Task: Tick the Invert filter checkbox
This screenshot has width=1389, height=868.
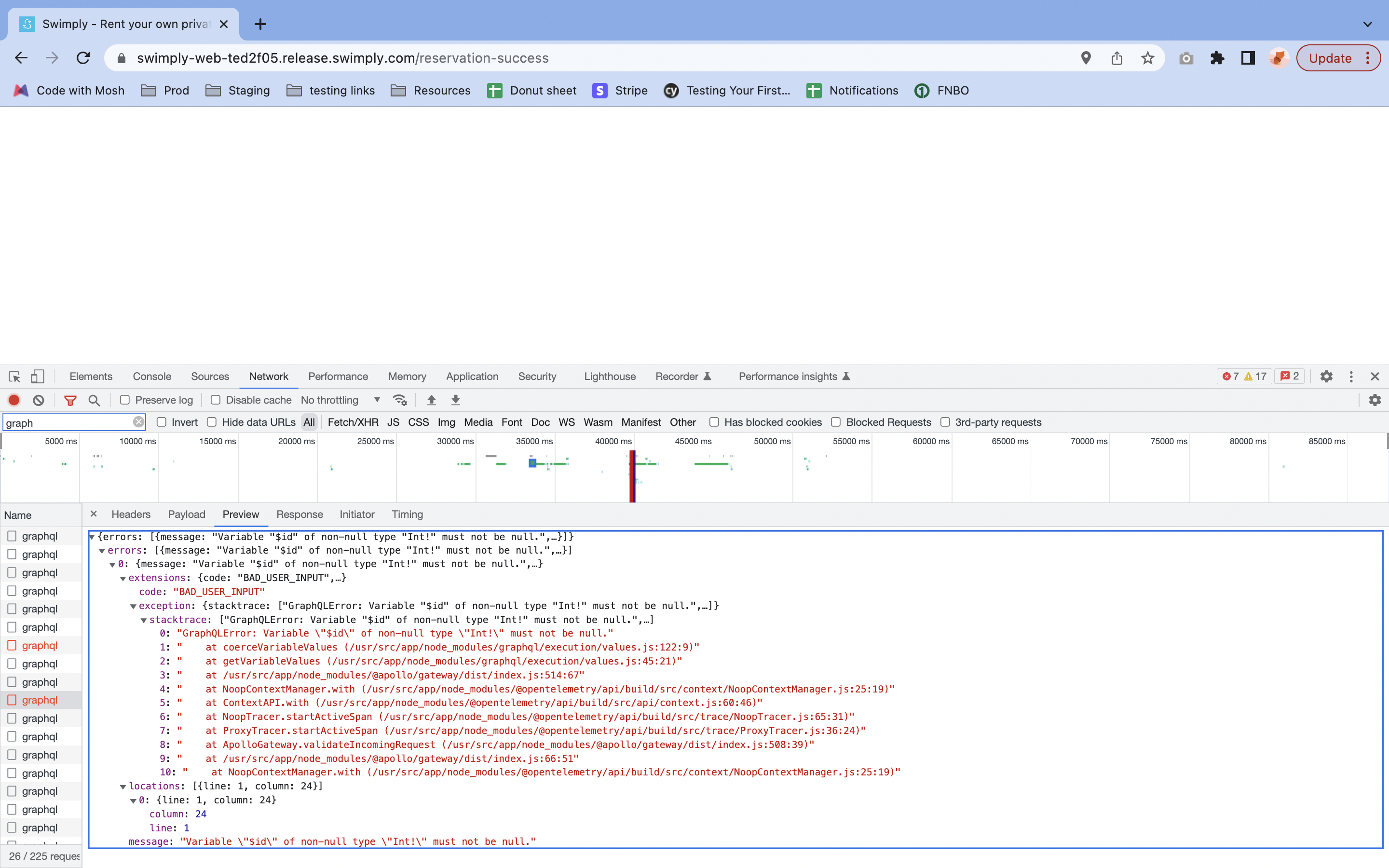Action: (162, 422)
